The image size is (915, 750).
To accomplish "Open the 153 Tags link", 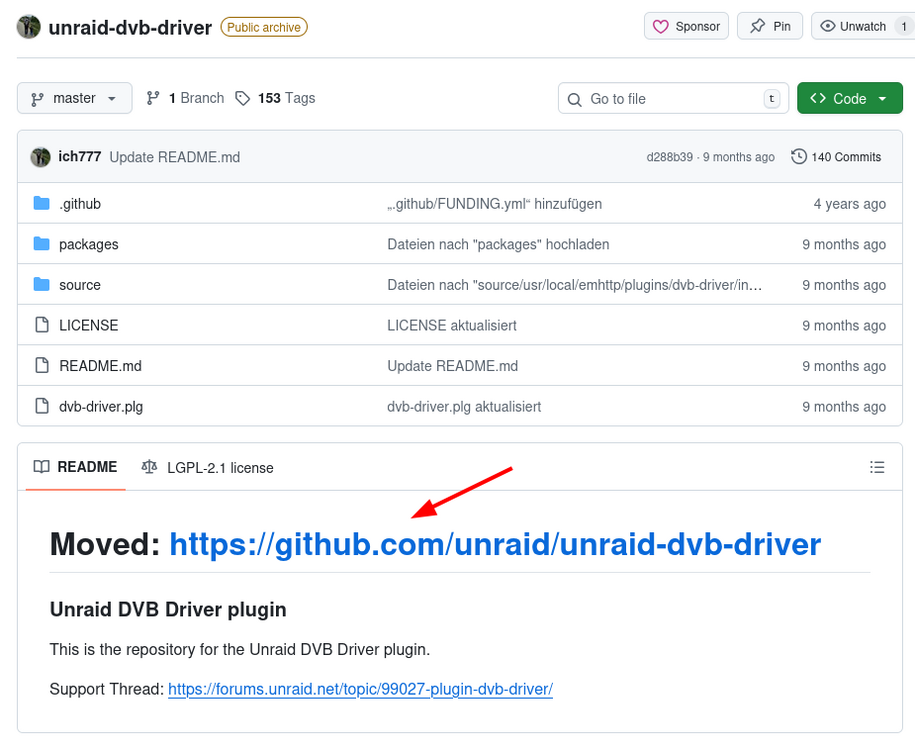I will pyautogui.click(x=275, y=98).
